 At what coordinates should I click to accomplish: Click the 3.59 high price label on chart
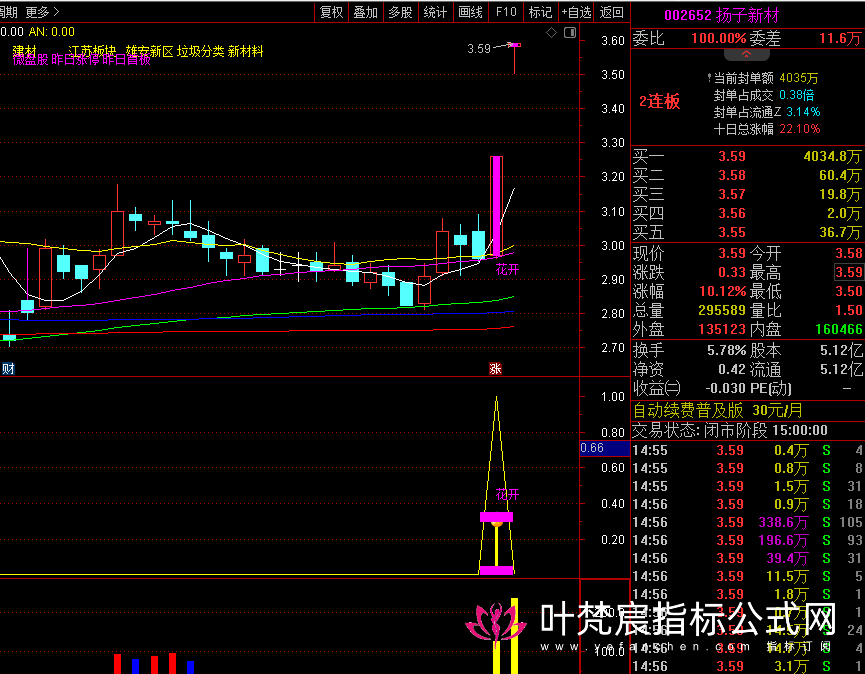coord(479,49)
